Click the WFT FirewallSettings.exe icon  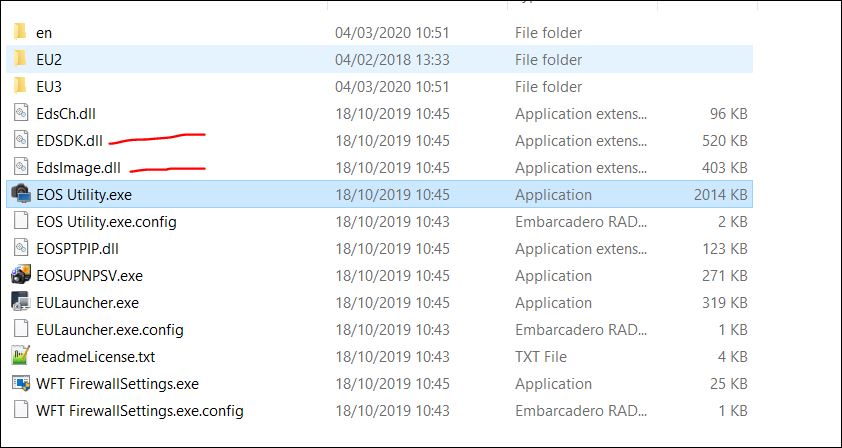pos(20,383)
